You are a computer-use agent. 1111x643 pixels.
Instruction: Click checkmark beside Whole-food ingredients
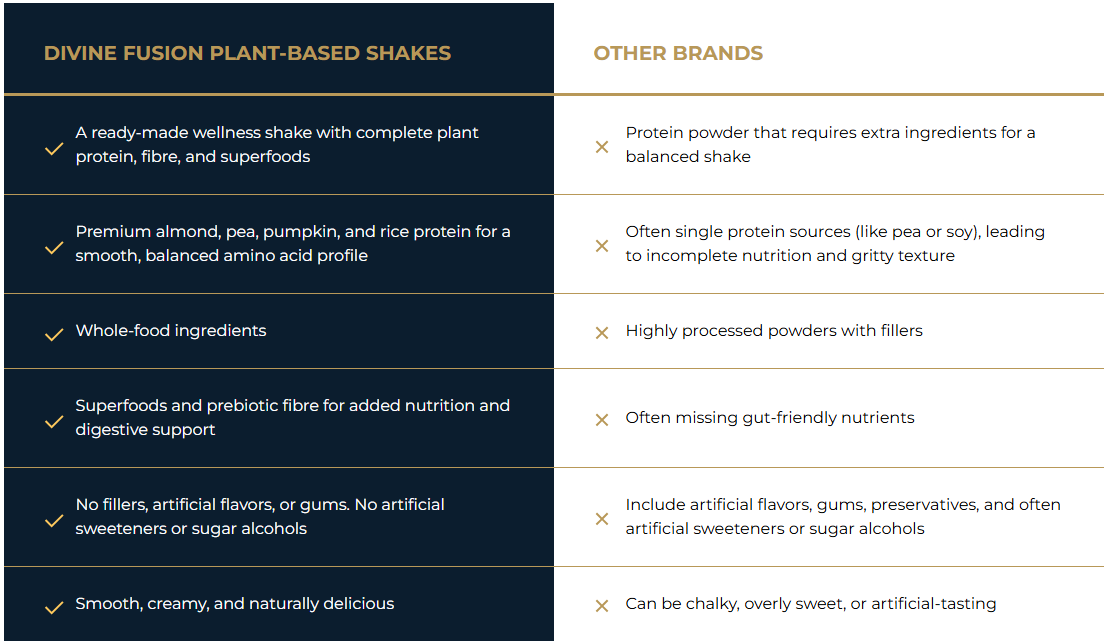[54, 334]
